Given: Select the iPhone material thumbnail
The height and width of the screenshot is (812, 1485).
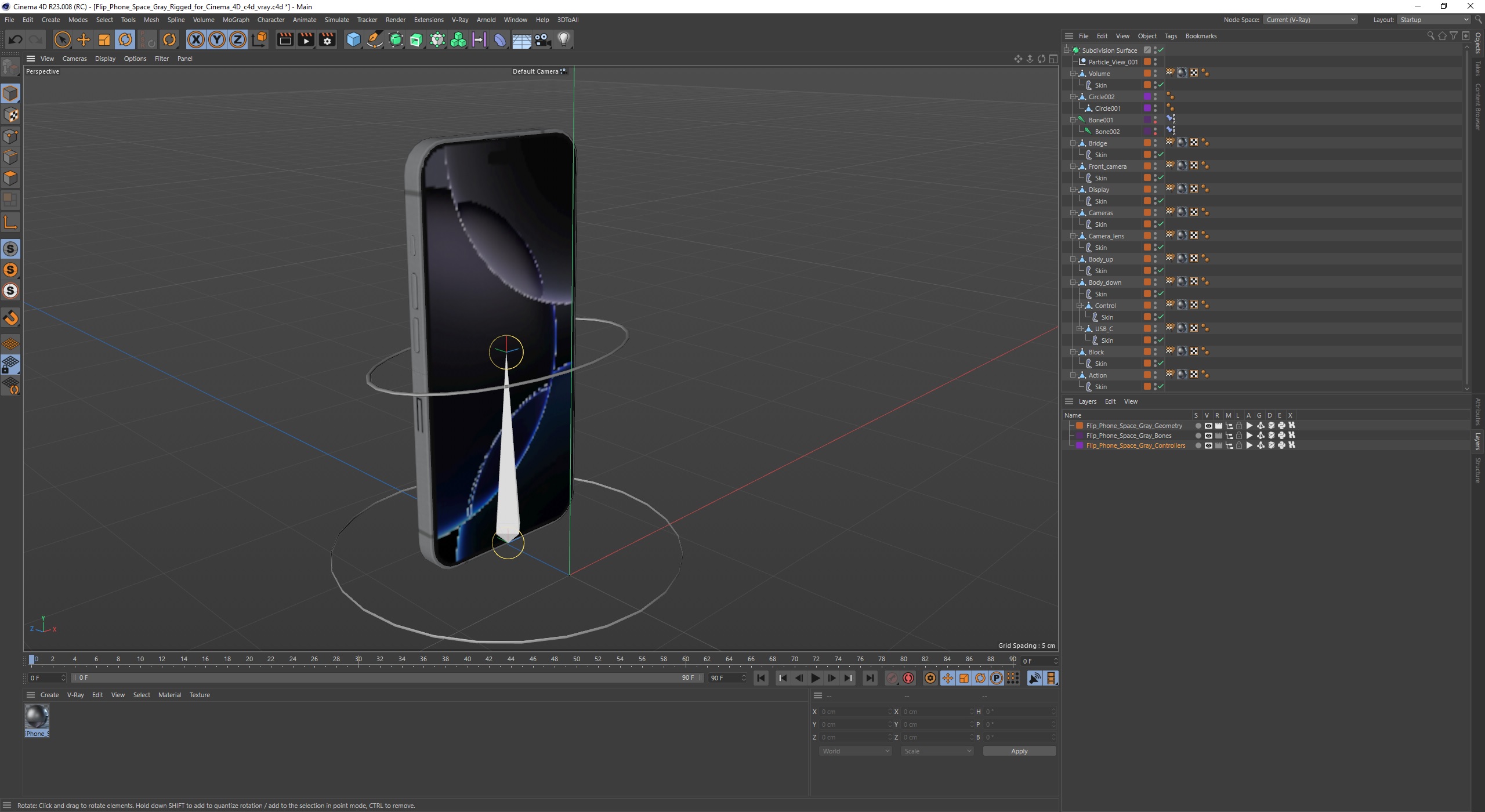Looking at the screenshot, I should click(37, 717).
